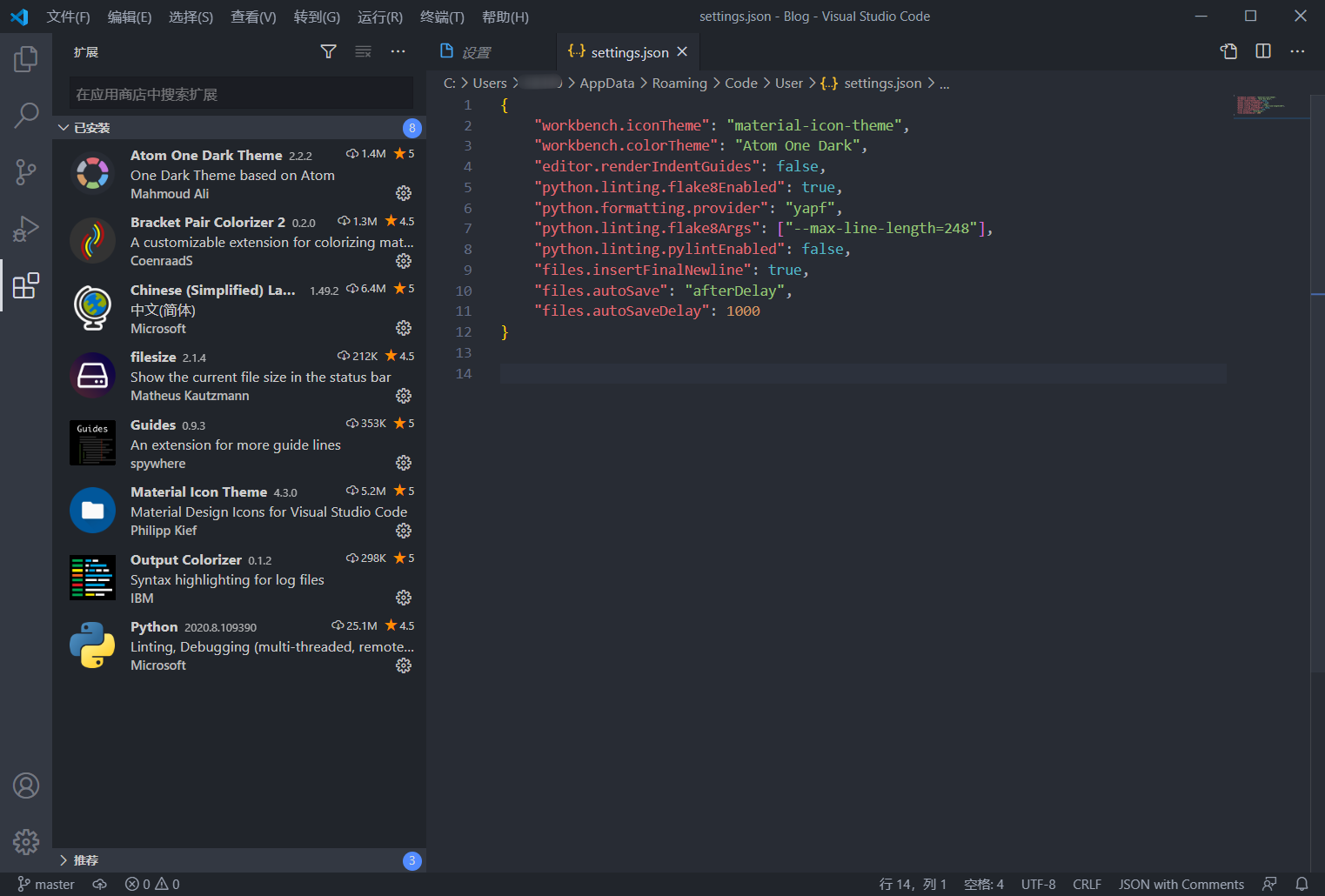
Task: Open the breadcrumb trailing ellipsis symbol list
Action: [x=945, y=84]
